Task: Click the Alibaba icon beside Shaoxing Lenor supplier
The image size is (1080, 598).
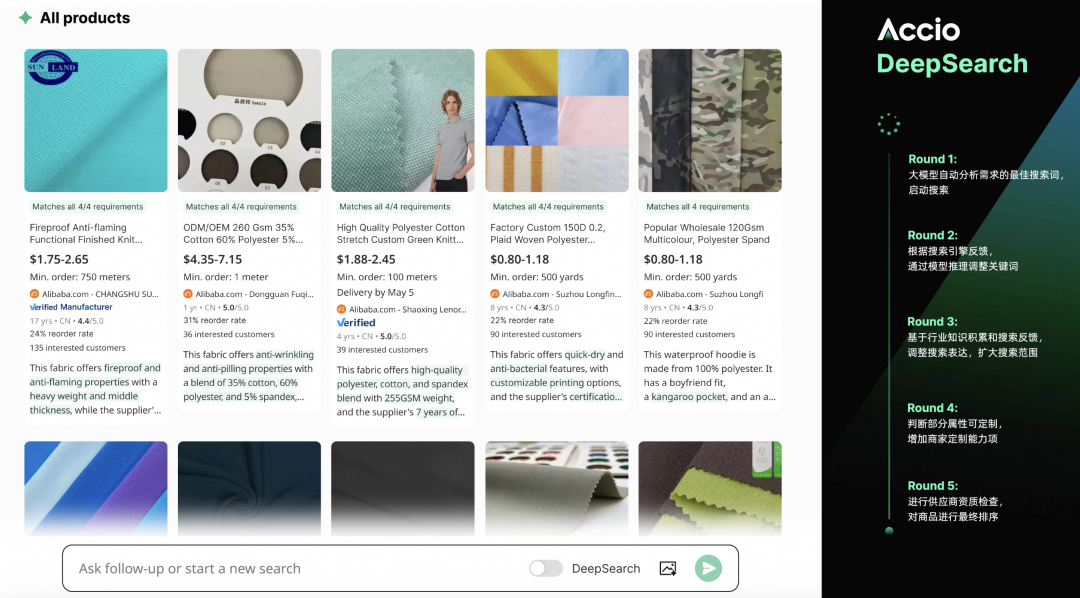Action: (x=341, y=309)
